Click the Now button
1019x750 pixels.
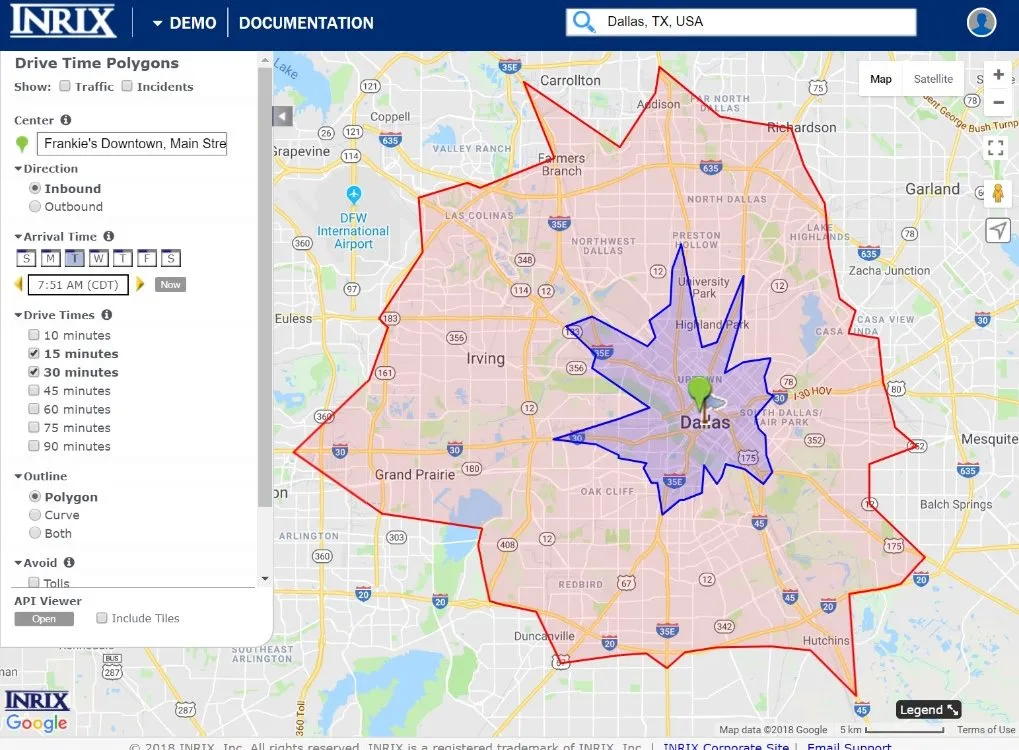[170, 284]
